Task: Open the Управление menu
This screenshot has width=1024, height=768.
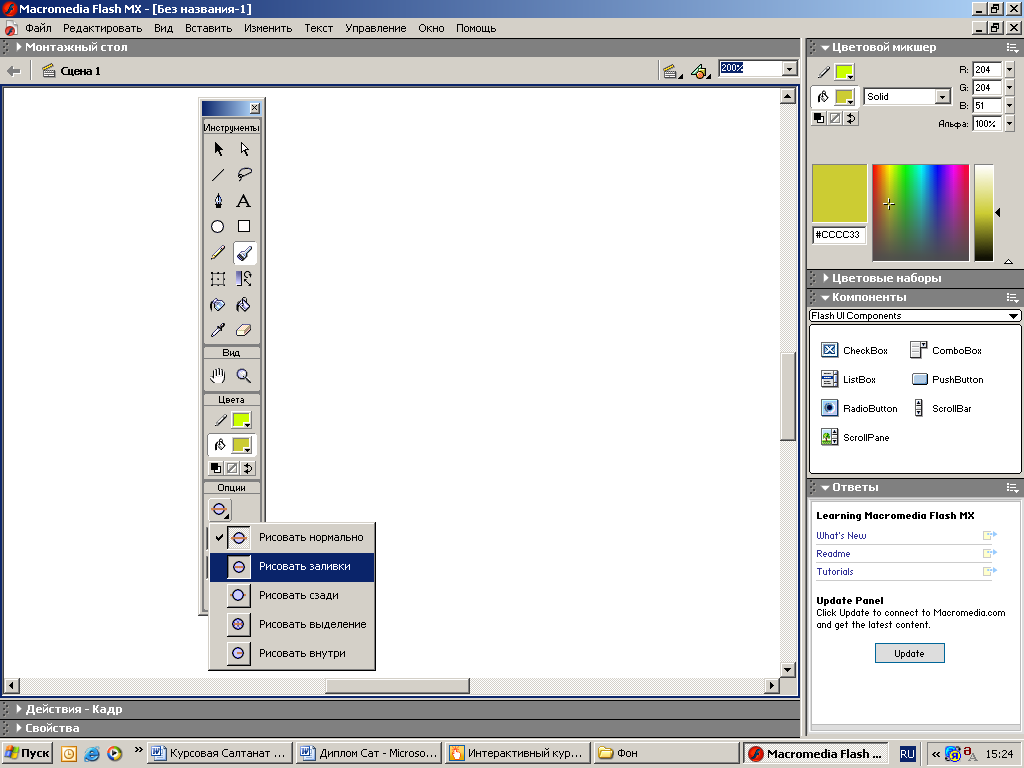Action: (x=376, y=28)
